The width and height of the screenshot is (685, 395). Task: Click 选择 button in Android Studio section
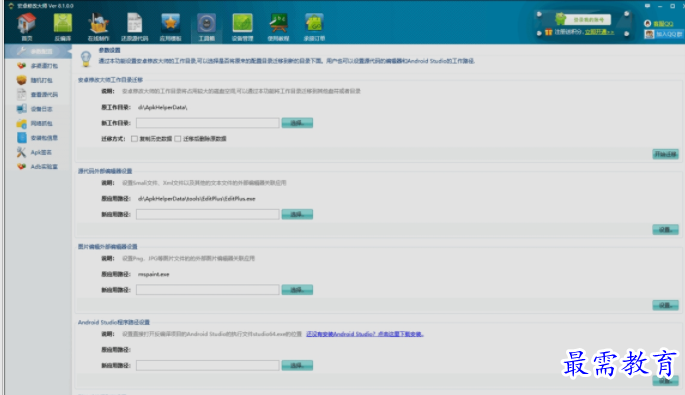(297, 365)
